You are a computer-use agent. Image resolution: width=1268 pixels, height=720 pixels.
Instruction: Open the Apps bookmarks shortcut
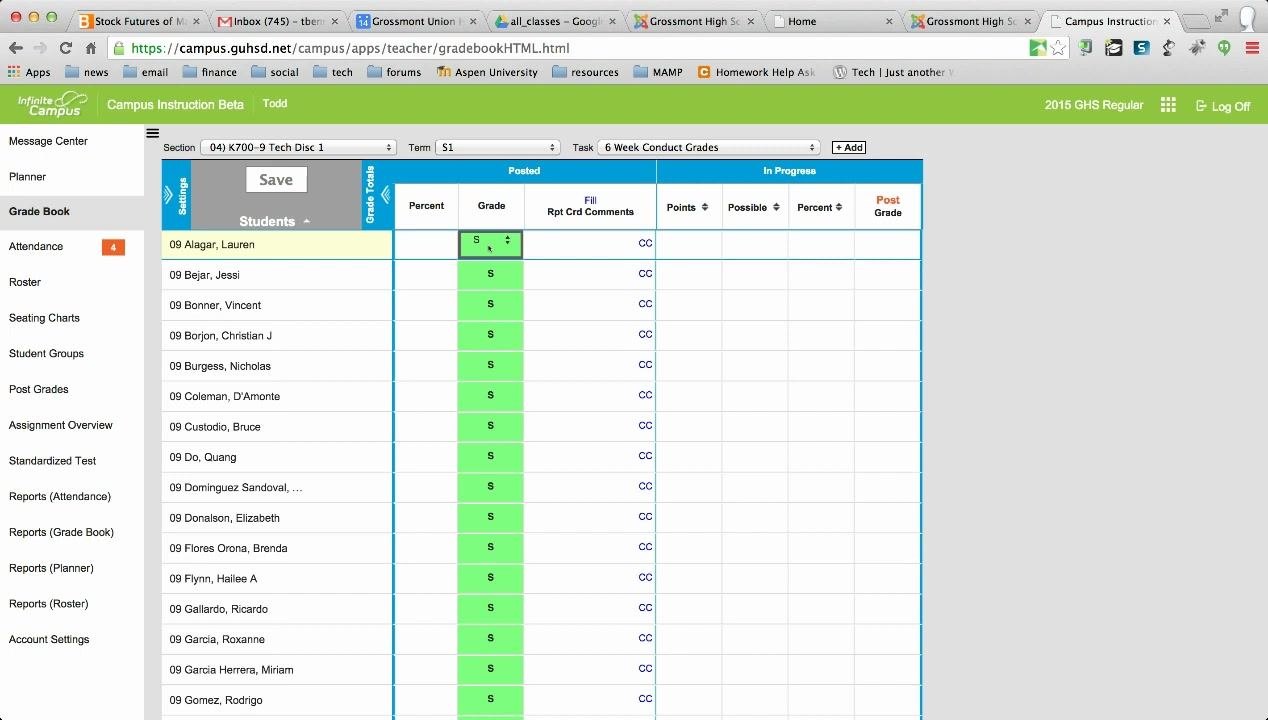click(x=29, y=72)
